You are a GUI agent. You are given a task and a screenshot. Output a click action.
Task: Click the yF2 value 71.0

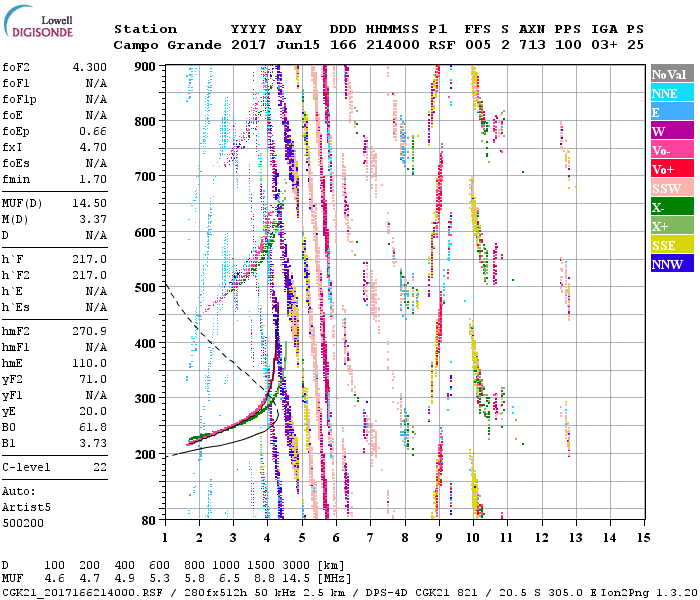93,379
